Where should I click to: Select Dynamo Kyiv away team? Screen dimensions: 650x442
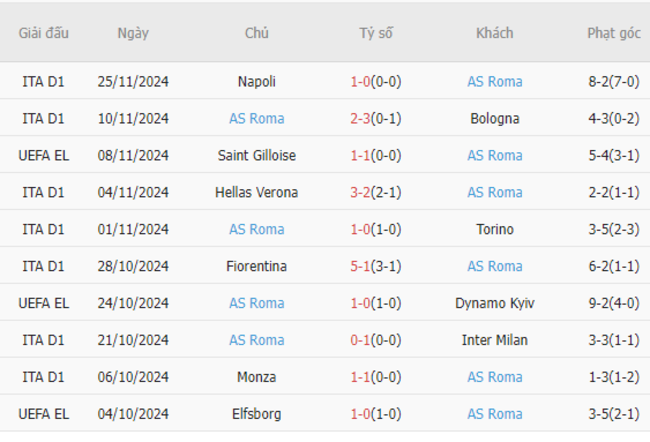tap(495, 303)
